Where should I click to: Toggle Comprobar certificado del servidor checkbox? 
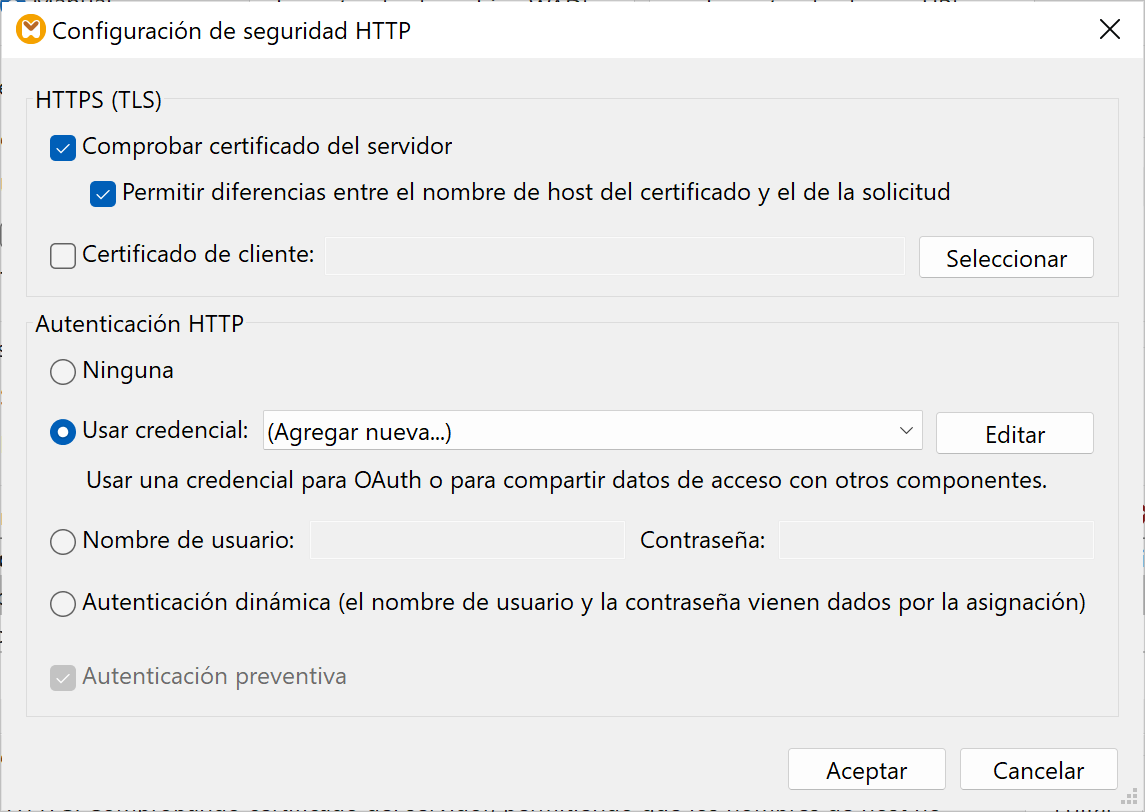[x=63, y=148]
